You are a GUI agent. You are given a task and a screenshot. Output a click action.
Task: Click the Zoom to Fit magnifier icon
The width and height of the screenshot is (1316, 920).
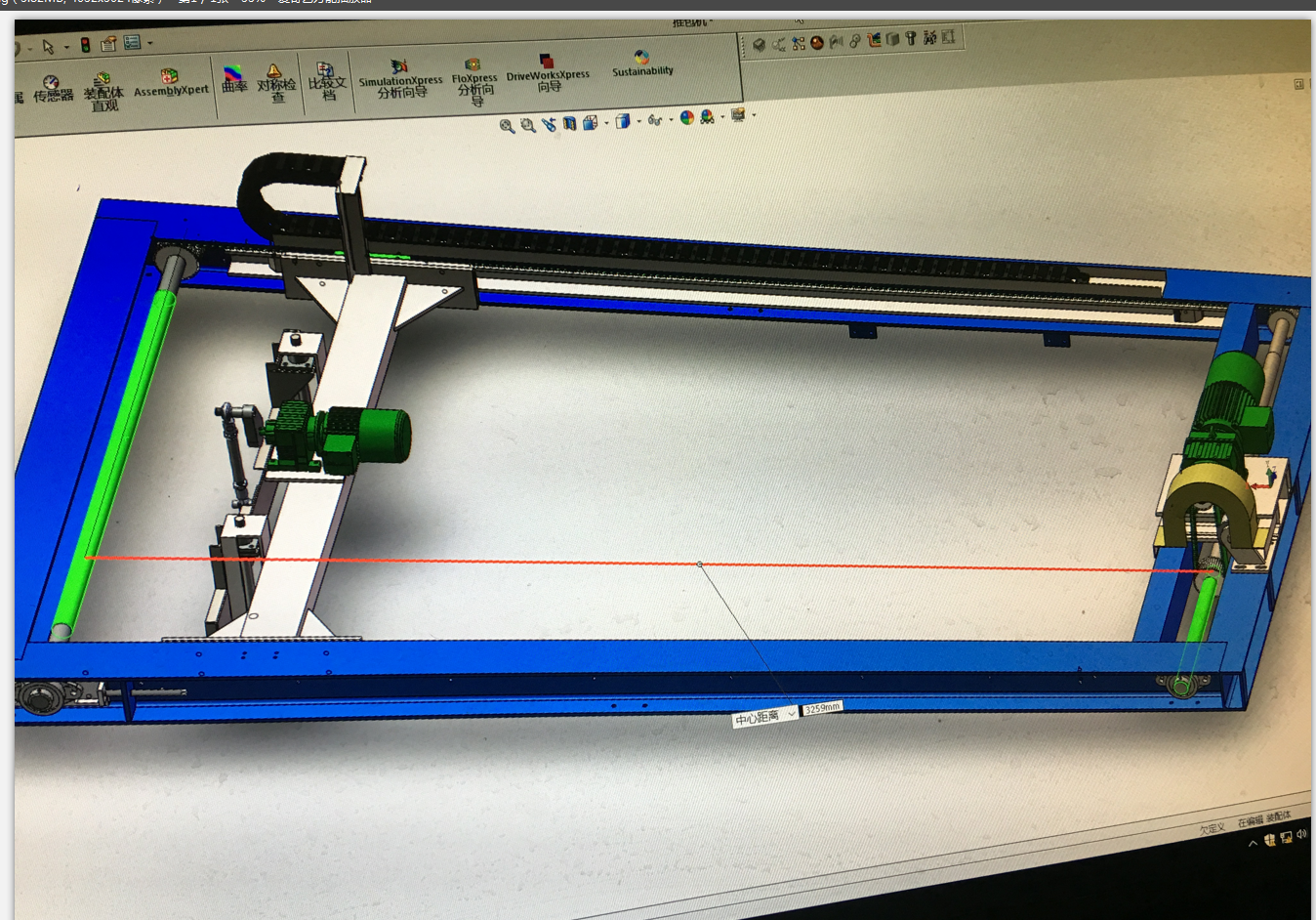[507, 126]
